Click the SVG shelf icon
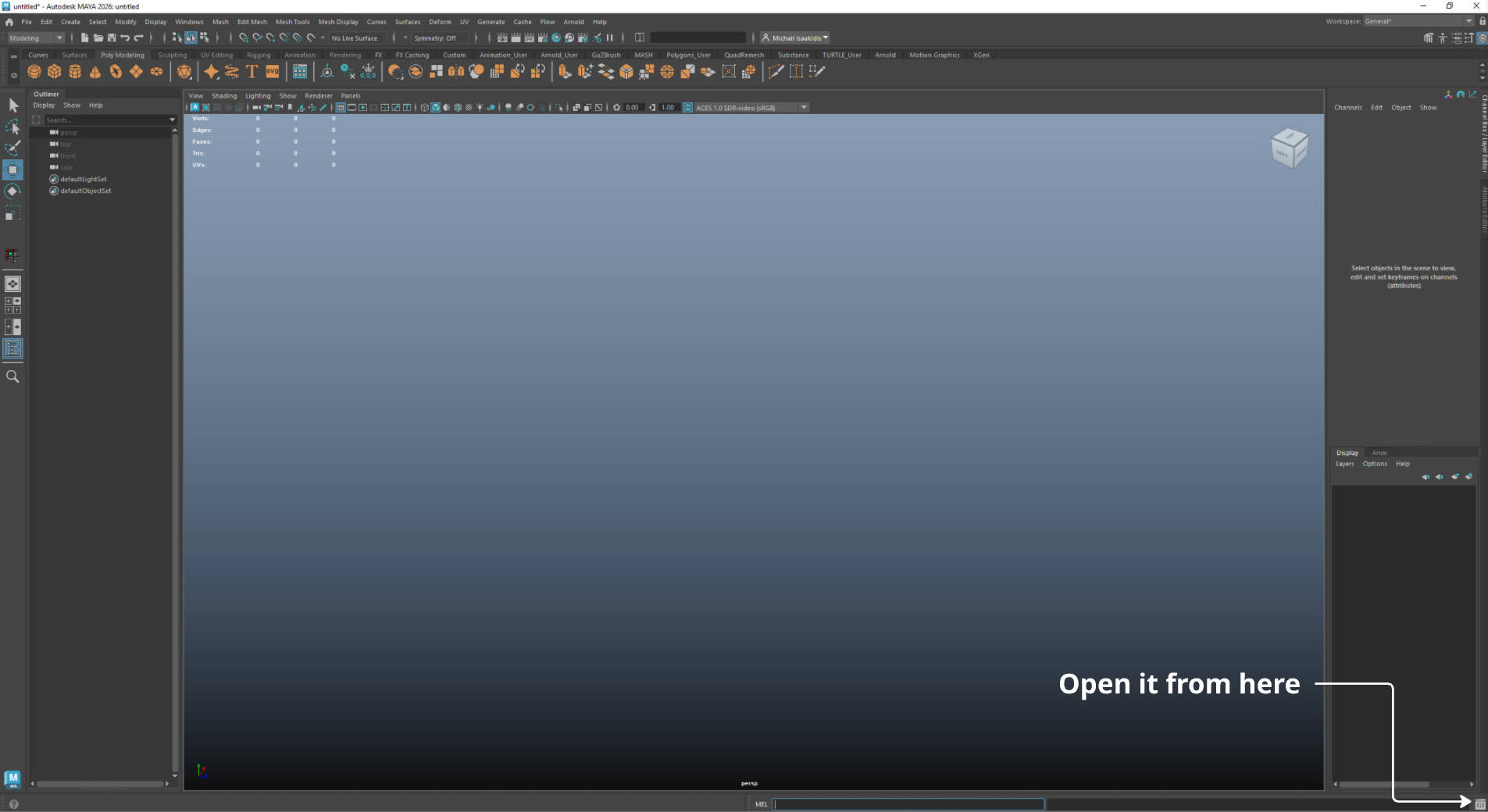The image size is (1488, 812). click(272, 72)
